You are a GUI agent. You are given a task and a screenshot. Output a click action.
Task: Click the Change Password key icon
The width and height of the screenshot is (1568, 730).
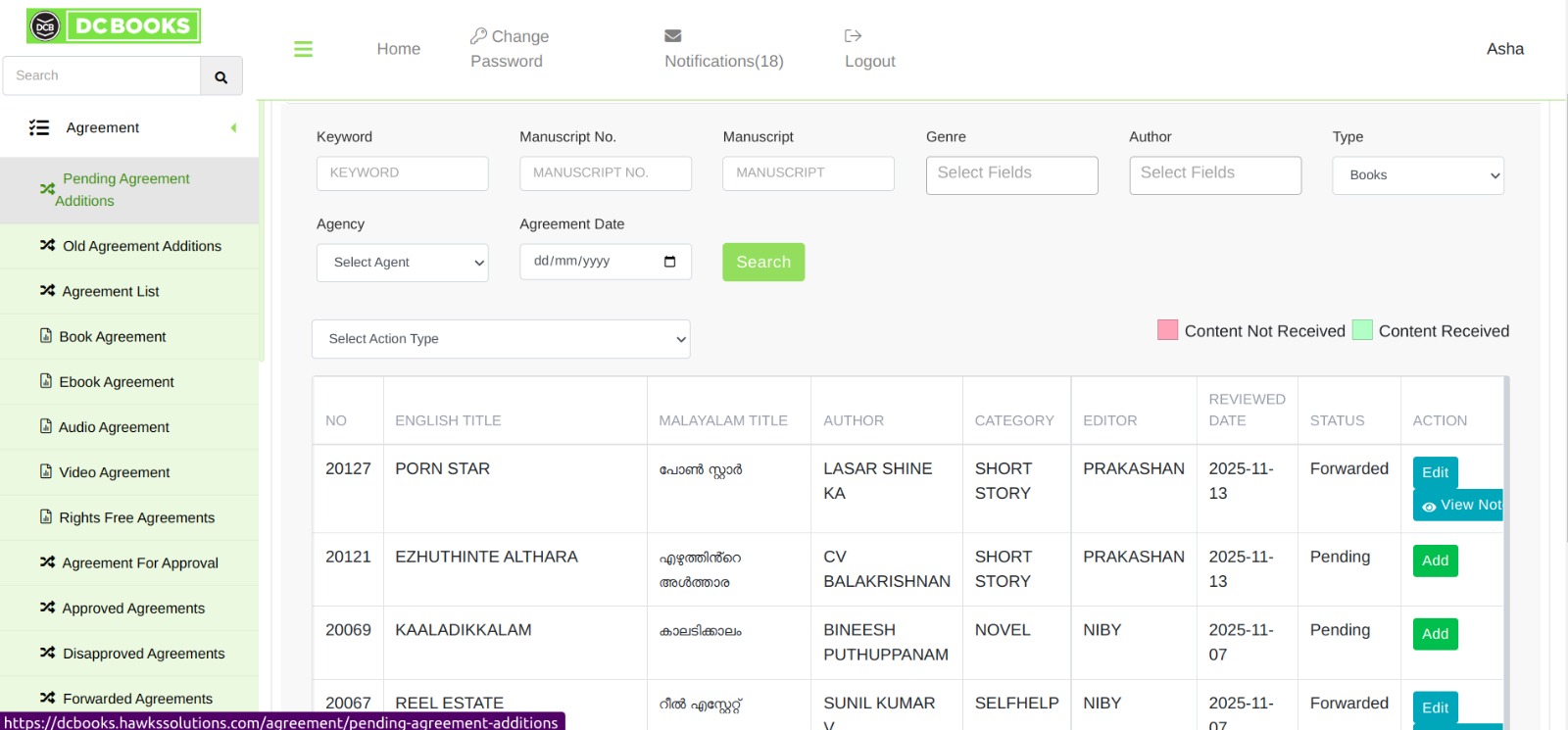(478, 36)
